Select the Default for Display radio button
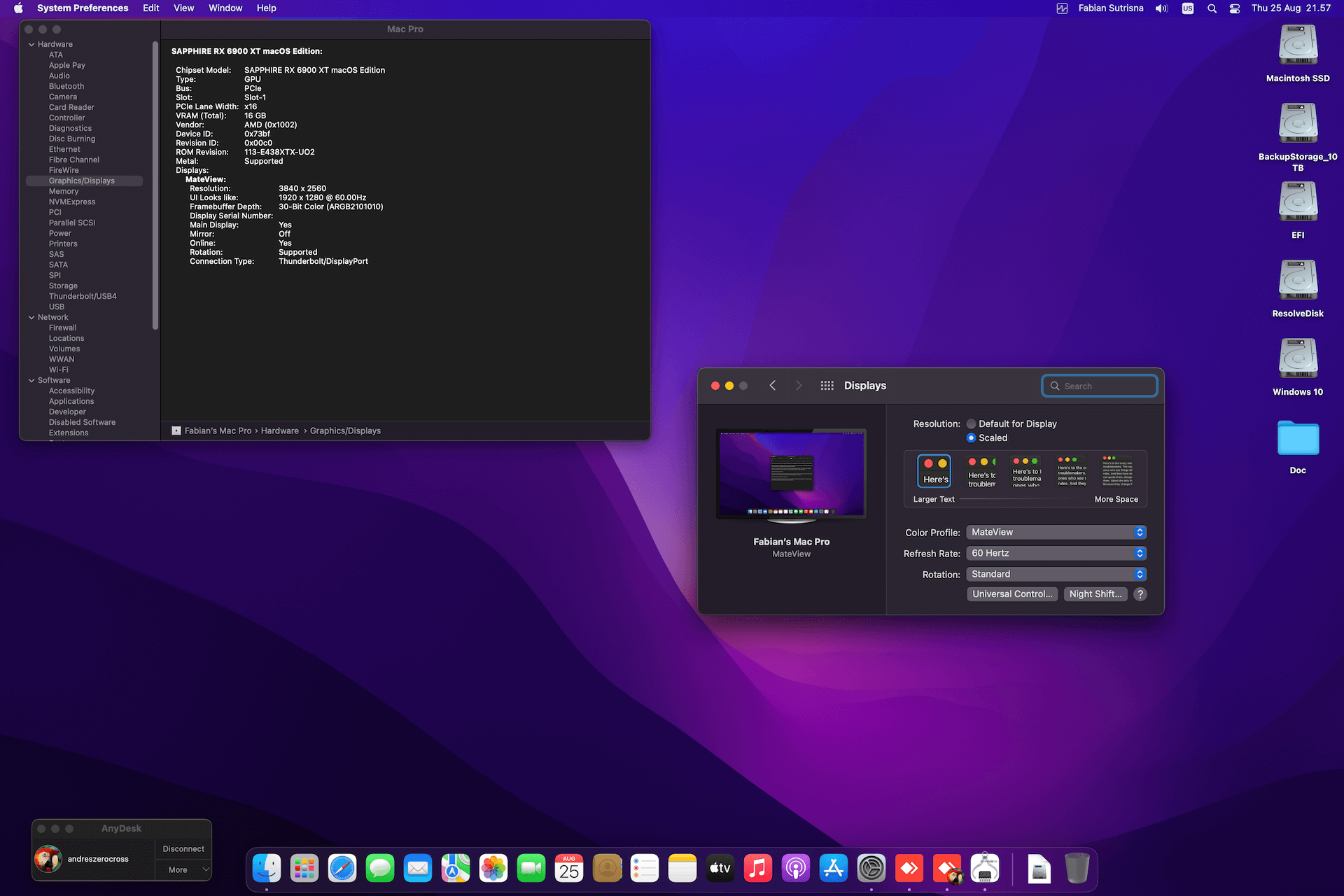This screenshot has width=1344, height=896. [x=972, y=423]
